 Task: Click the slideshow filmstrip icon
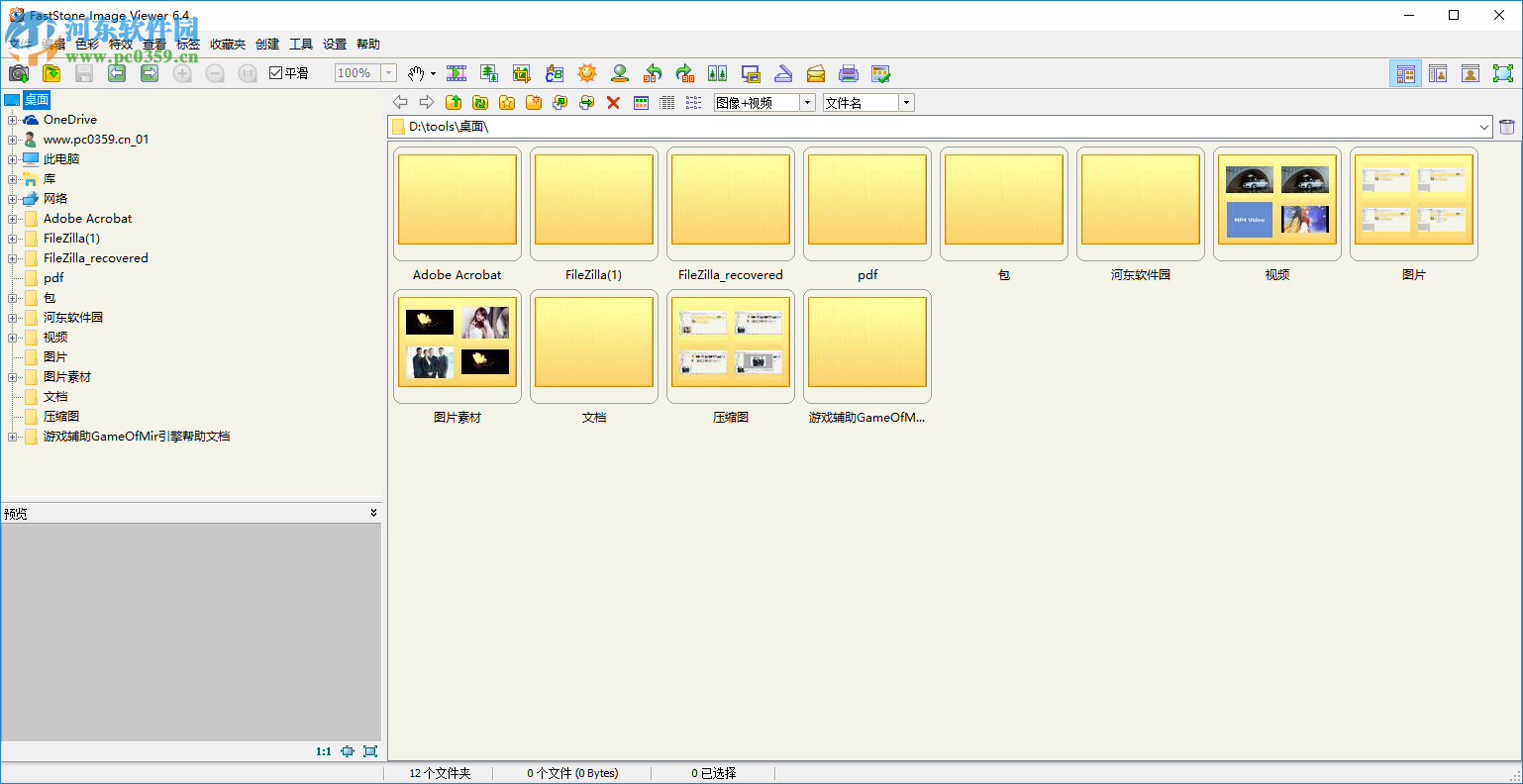pyautogui.click(x=457, y=73)
